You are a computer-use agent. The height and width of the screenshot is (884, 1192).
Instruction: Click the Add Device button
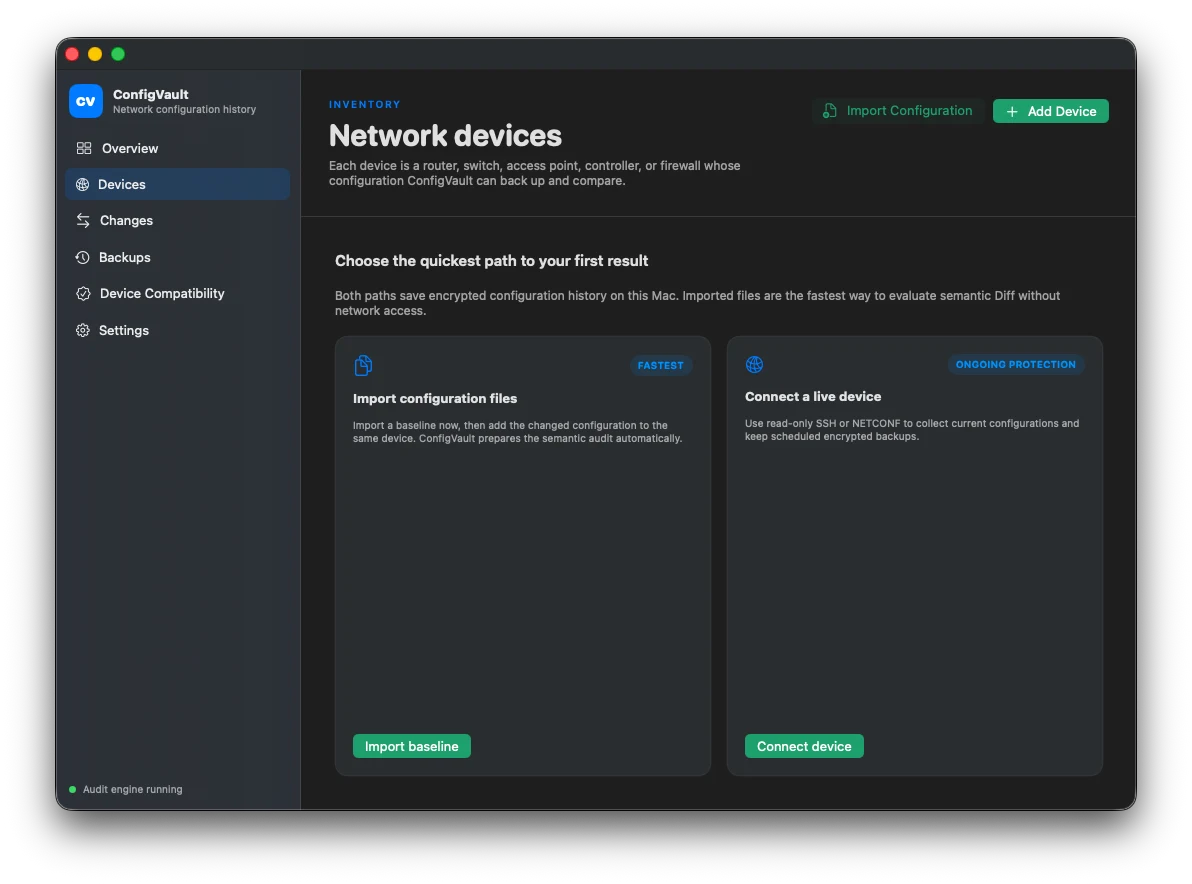1051,112
